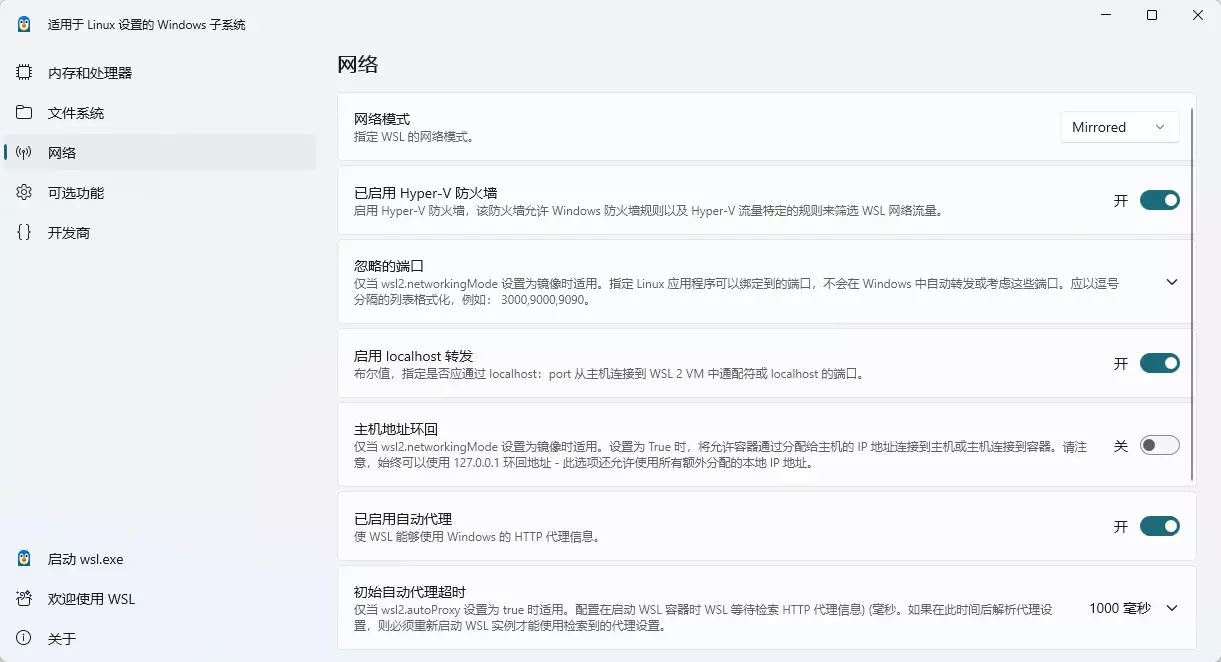Enable the 主机地址环回 toggle
1221x662 pixels.
(x=1160, y=445)
